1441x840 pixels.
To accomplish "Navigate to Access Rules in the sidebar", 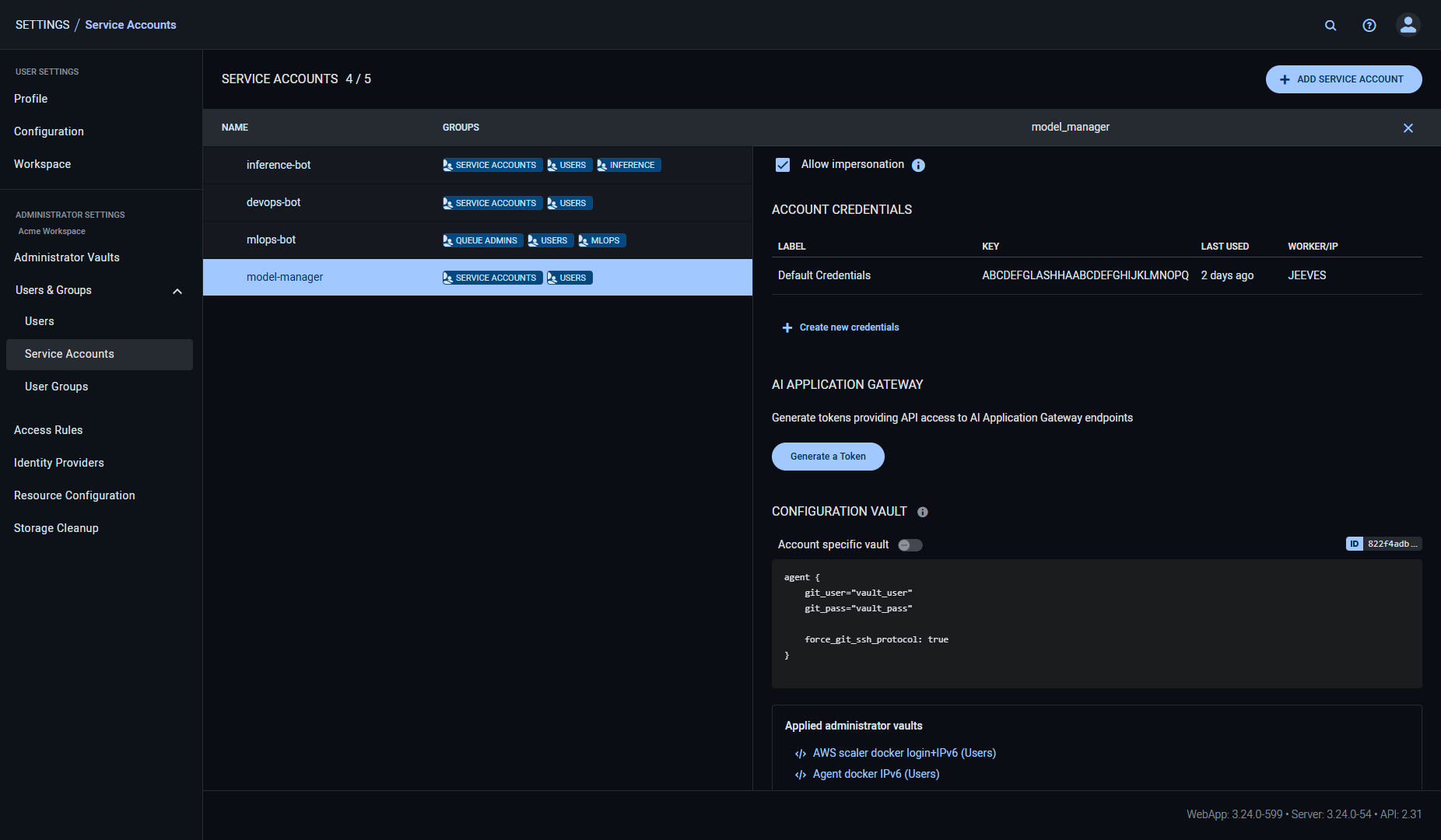I will coord(48,429).
